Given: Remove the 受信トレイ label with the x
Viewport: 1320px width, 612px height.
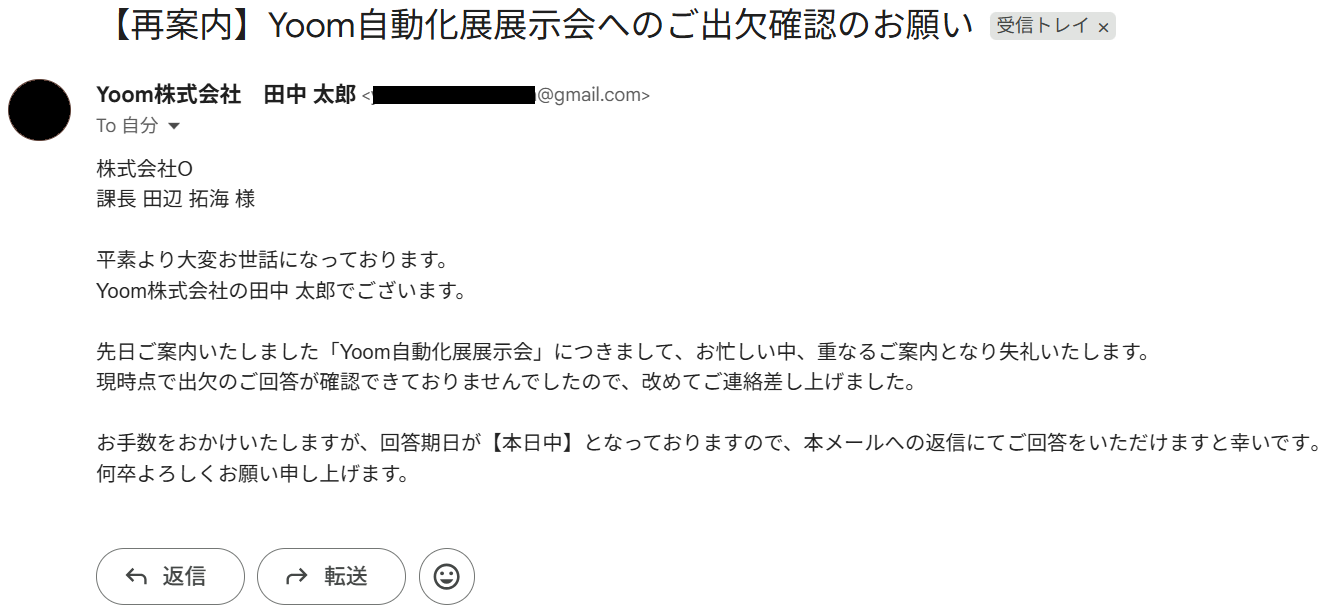Looking at the screenshot, I should click(1103, 28).
